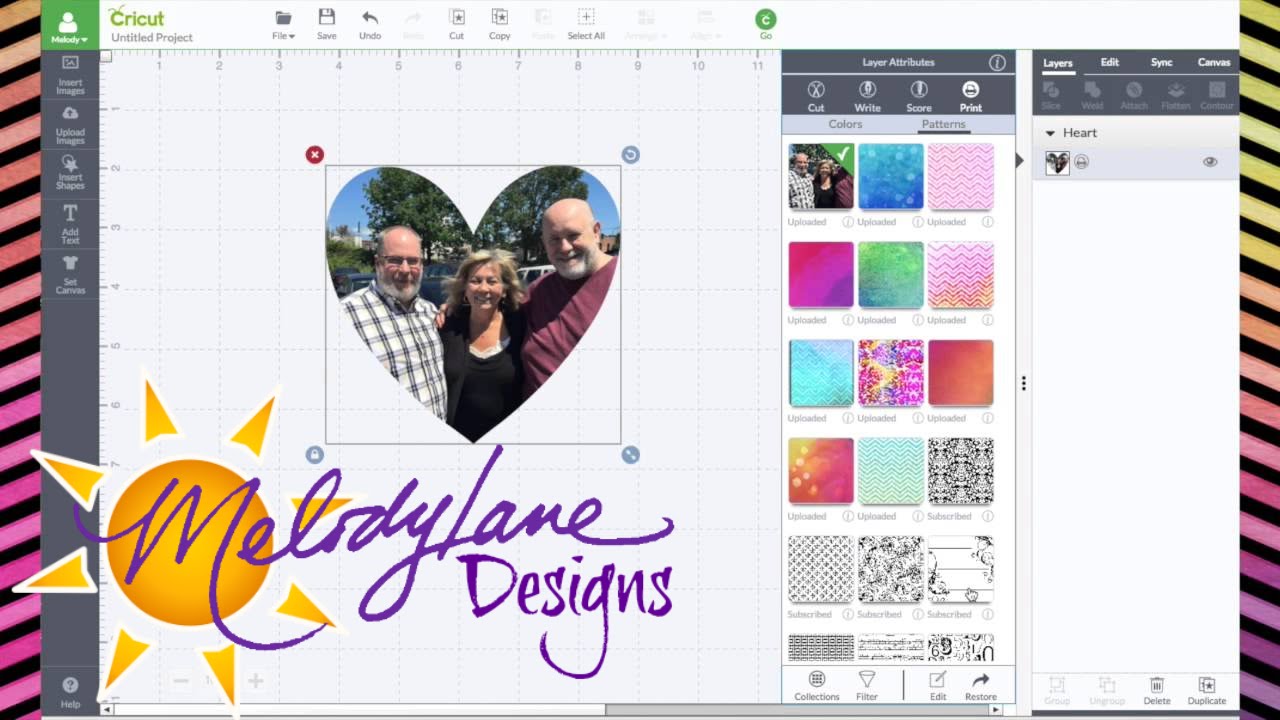
Task: Click the Cricut logo
Action: pyautogui.click(x=136, y=16)
